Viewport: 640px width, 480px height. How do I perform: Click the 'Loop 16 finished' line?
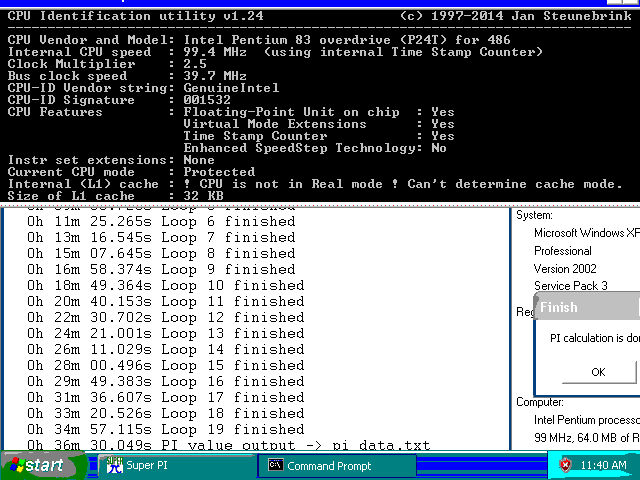point(166,381)
